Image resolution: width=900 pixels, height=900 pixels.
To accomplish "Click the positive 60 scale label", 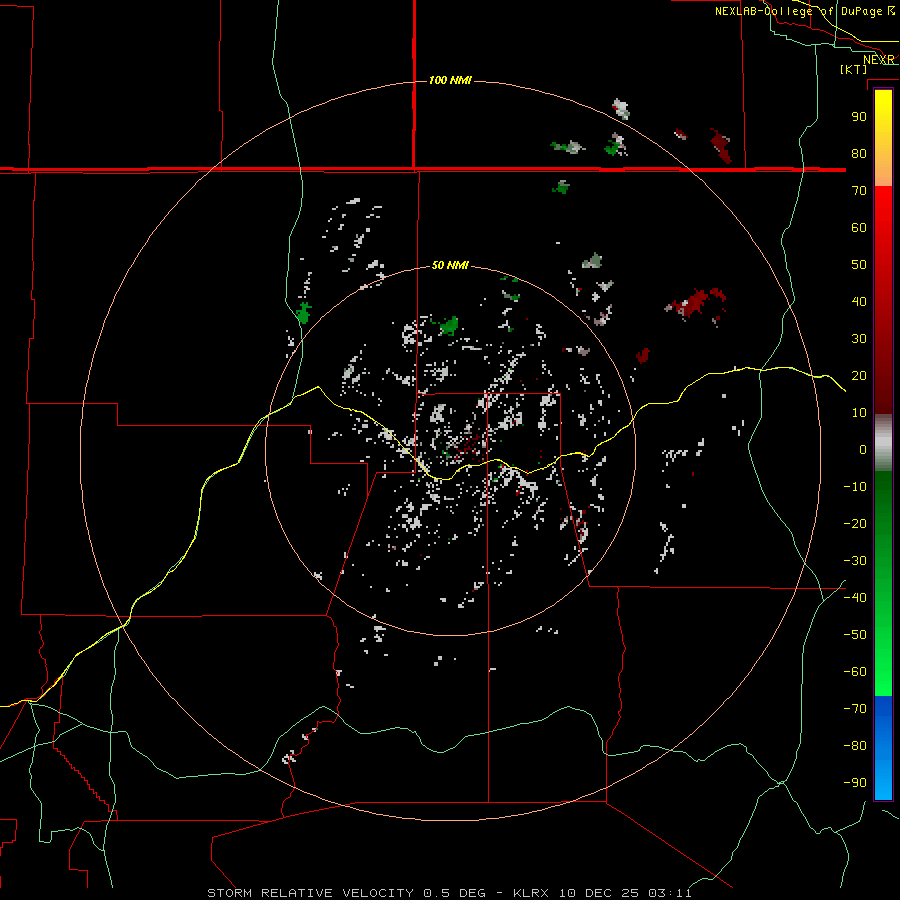I will 859,227.
